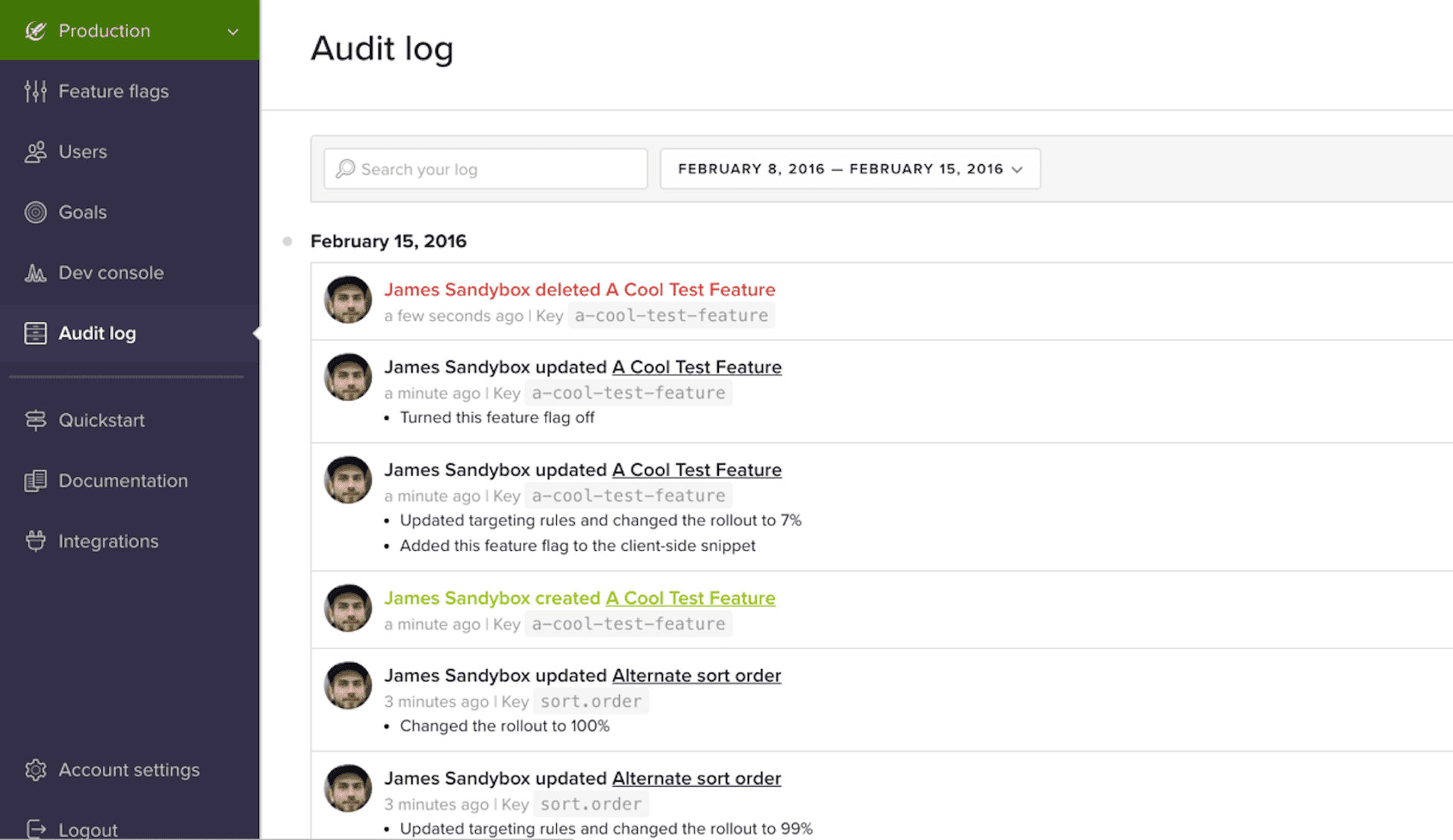Click the Goals target icon

pyautogui.click(x=35, y=212)
